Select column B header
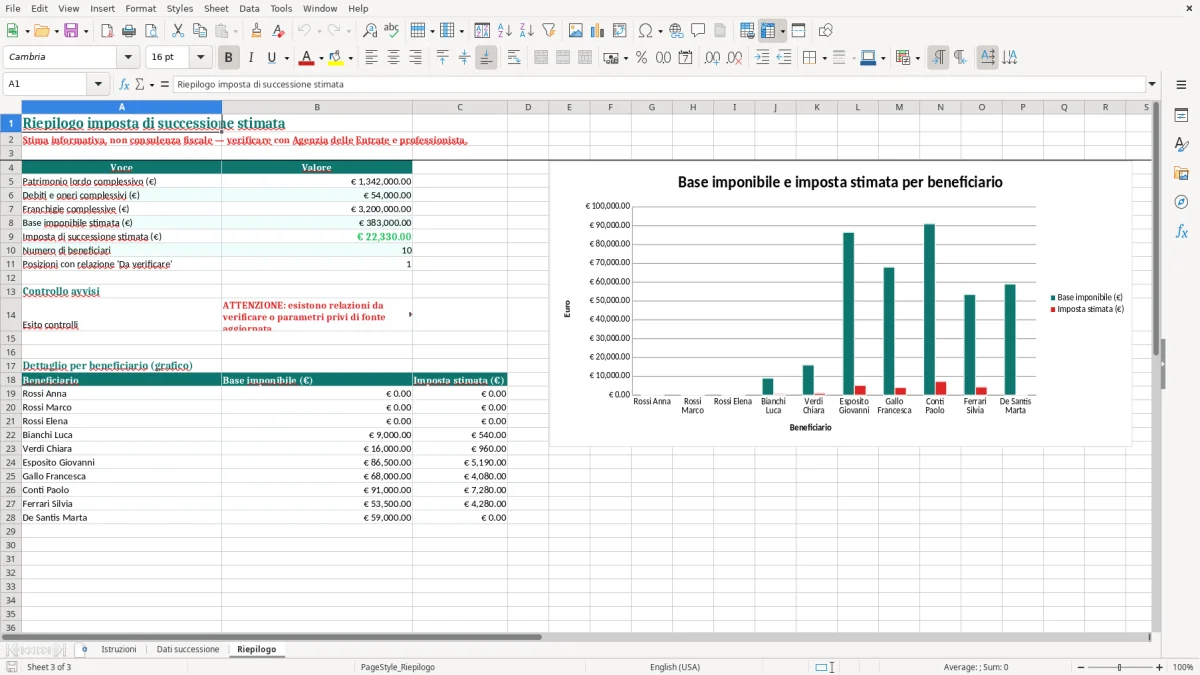The height and width of the screenshot is (675, 1200). tap(317, 107)
